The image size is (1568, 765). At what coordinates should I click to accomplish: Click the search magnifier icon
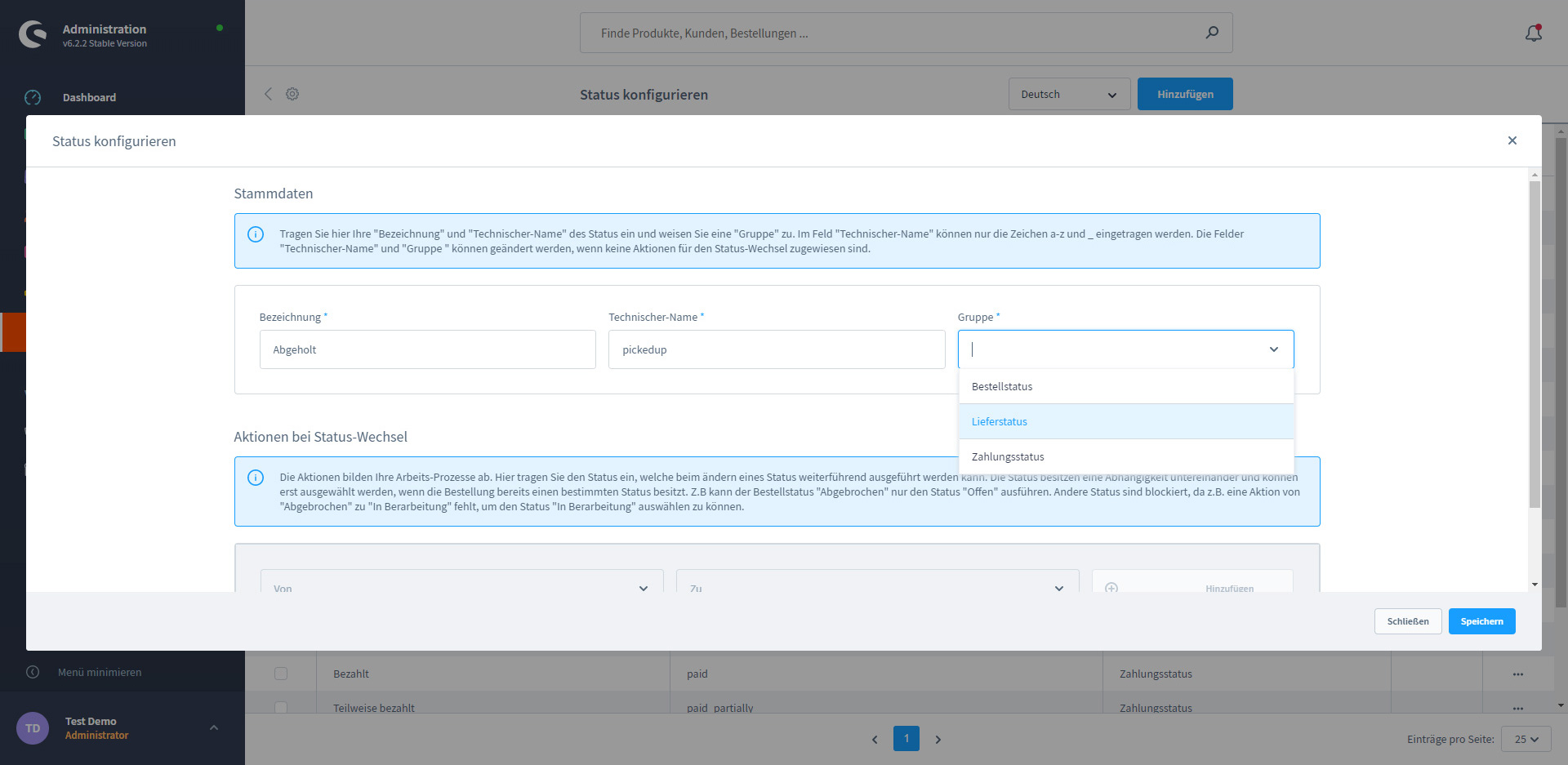click(1212, 33)
